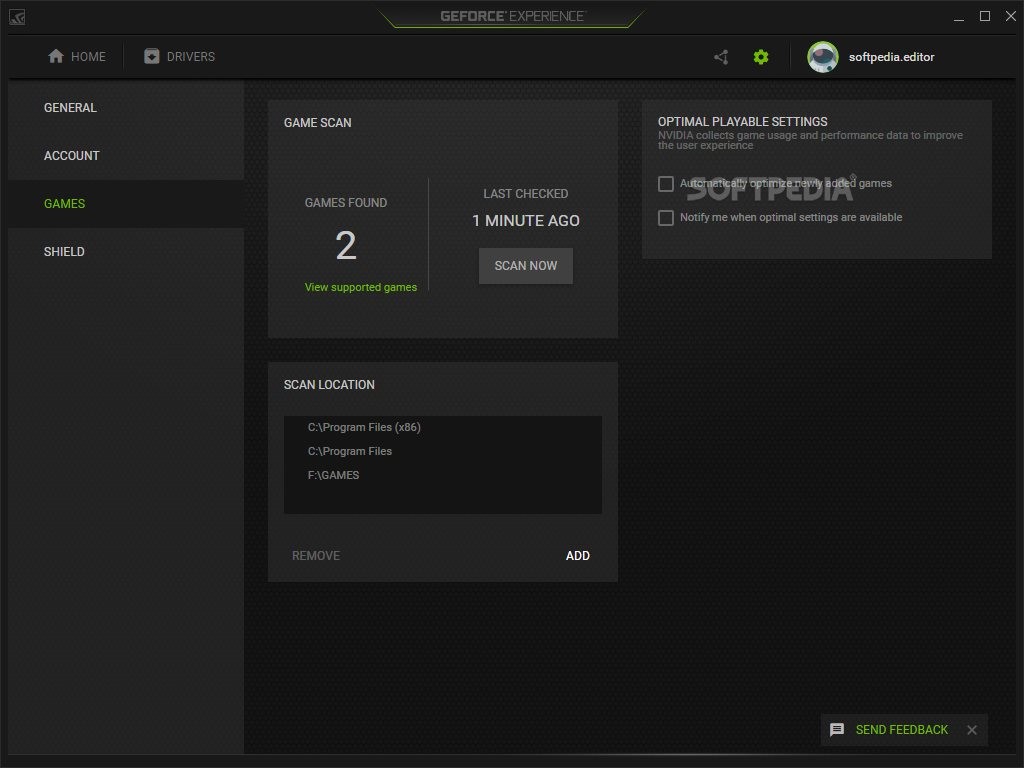This screenshot has height=768, width=1024.
Task: Click the NVIDIA logo icon in title bar
Action: pyautogui.click(x=17, y=18)
